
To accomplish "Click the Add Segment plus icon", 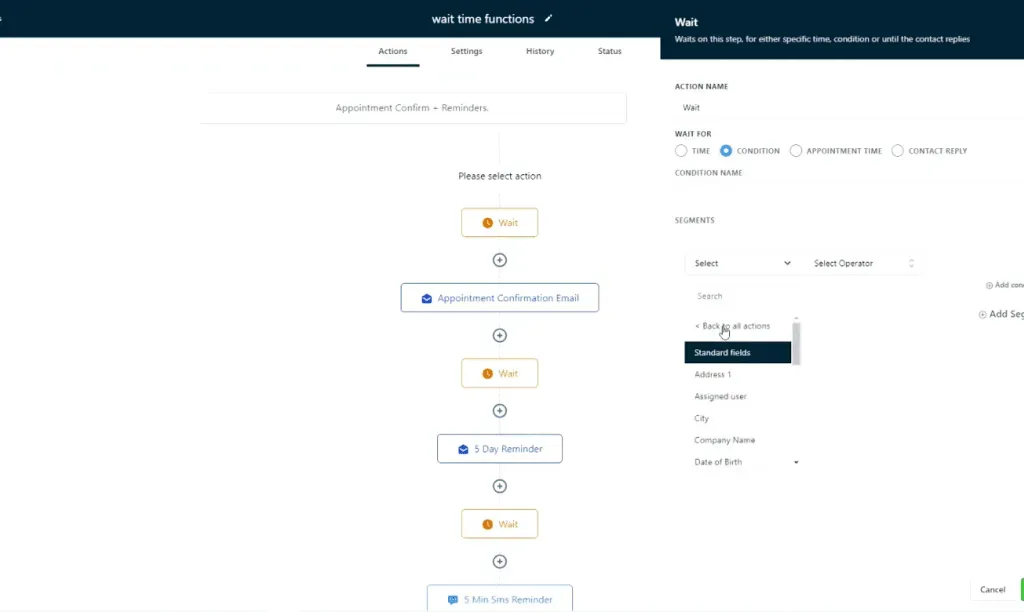I will click(x=982, y=315).
